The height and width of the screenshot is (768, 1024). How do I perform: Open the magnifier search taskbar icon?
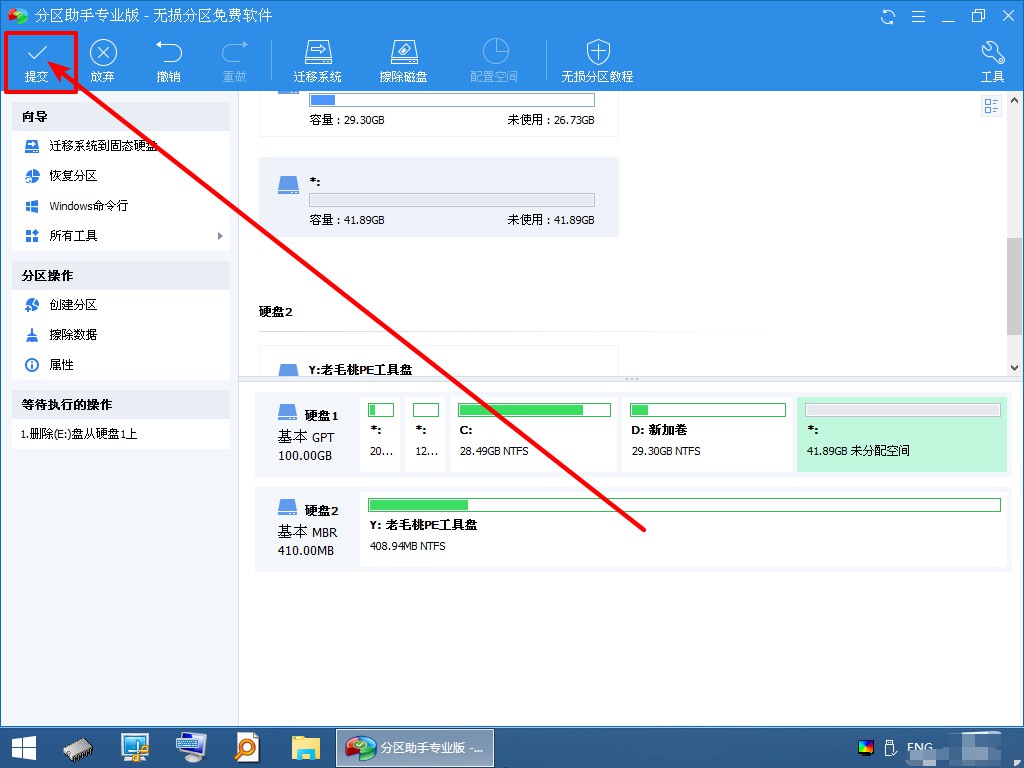click(247, 748)
